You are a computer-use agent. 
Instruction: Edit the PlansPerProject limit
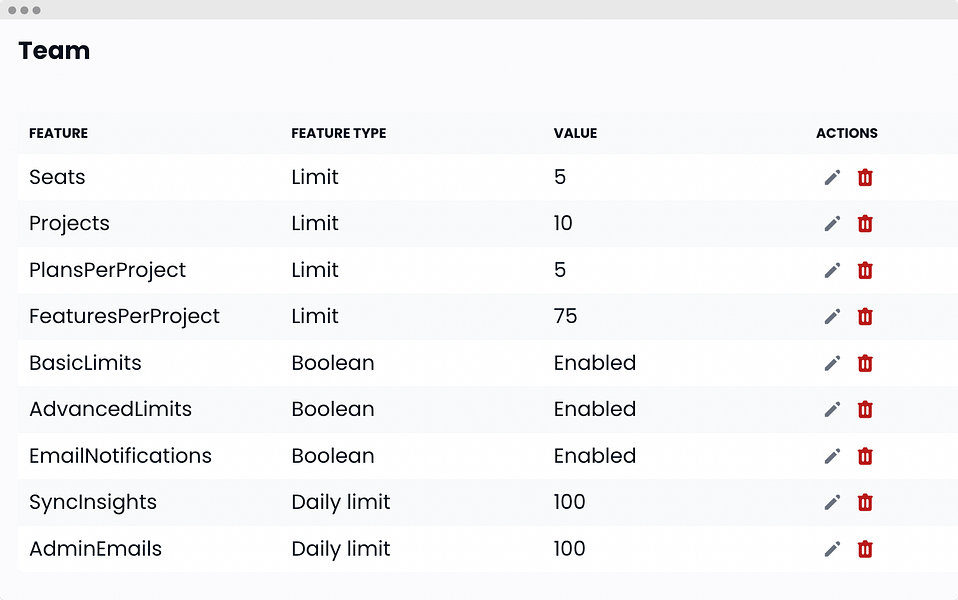pyautogui.click(x=832, y=271)
